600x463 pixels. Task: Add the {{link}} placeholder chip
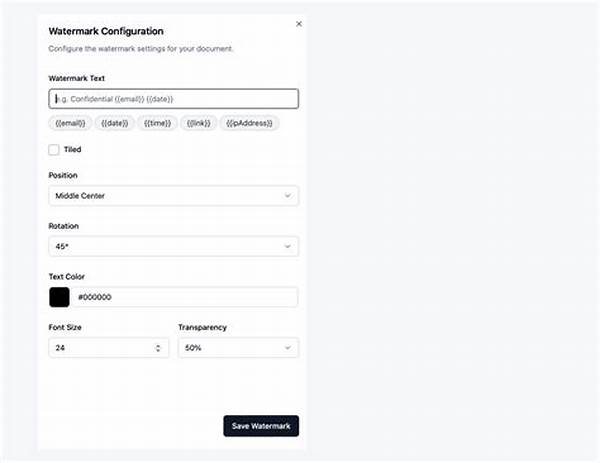(x=199, y=123)
